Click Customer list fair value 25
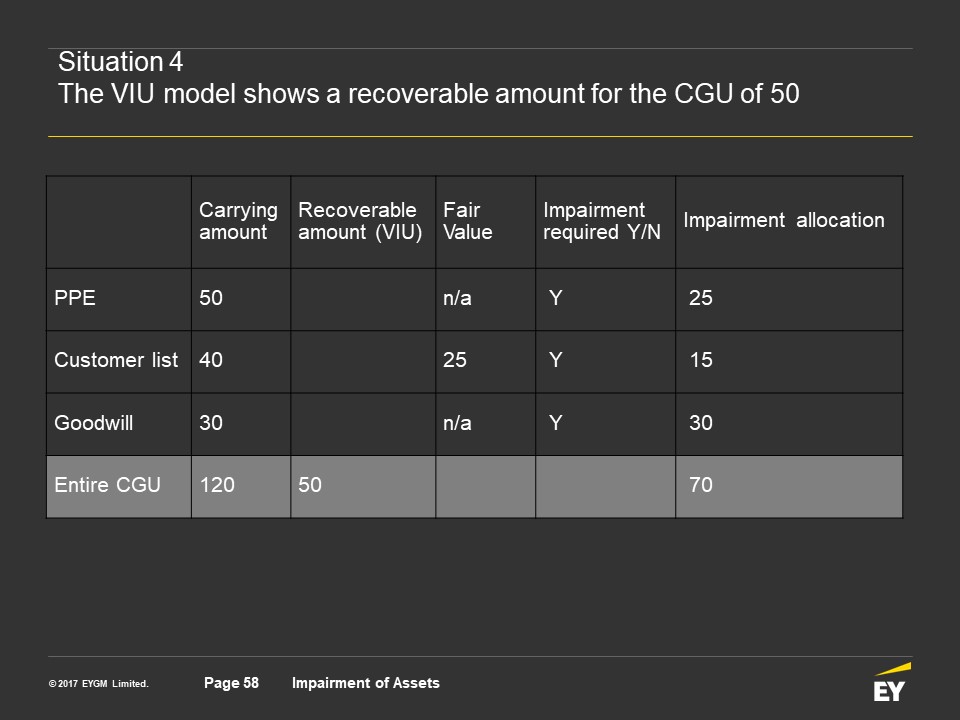Viewport: 960px width, 720px height. coord(455,360)
